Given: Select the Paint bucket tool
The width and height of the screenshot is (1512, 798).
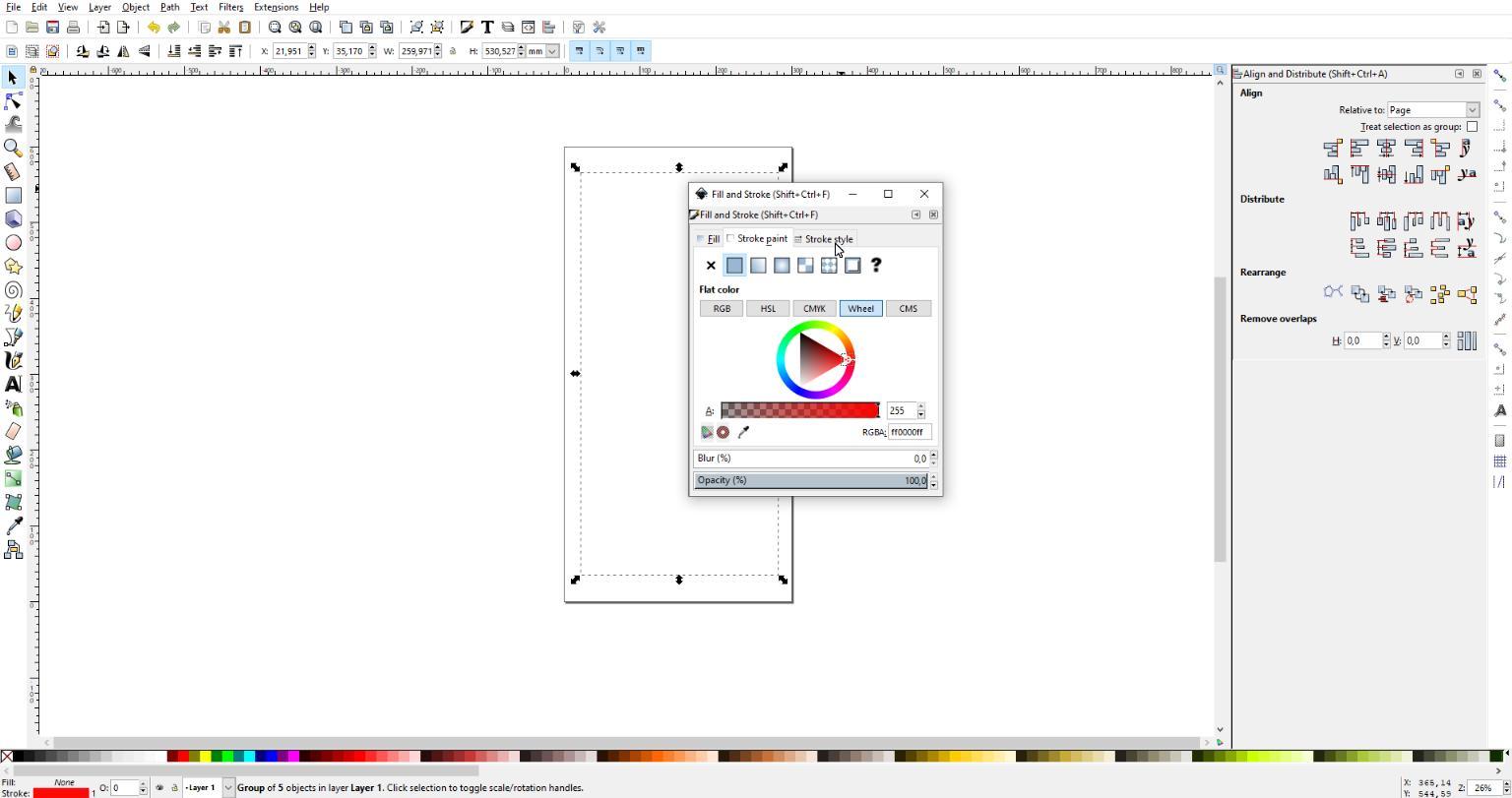Looking at the screenshot, I should point(13,455).
